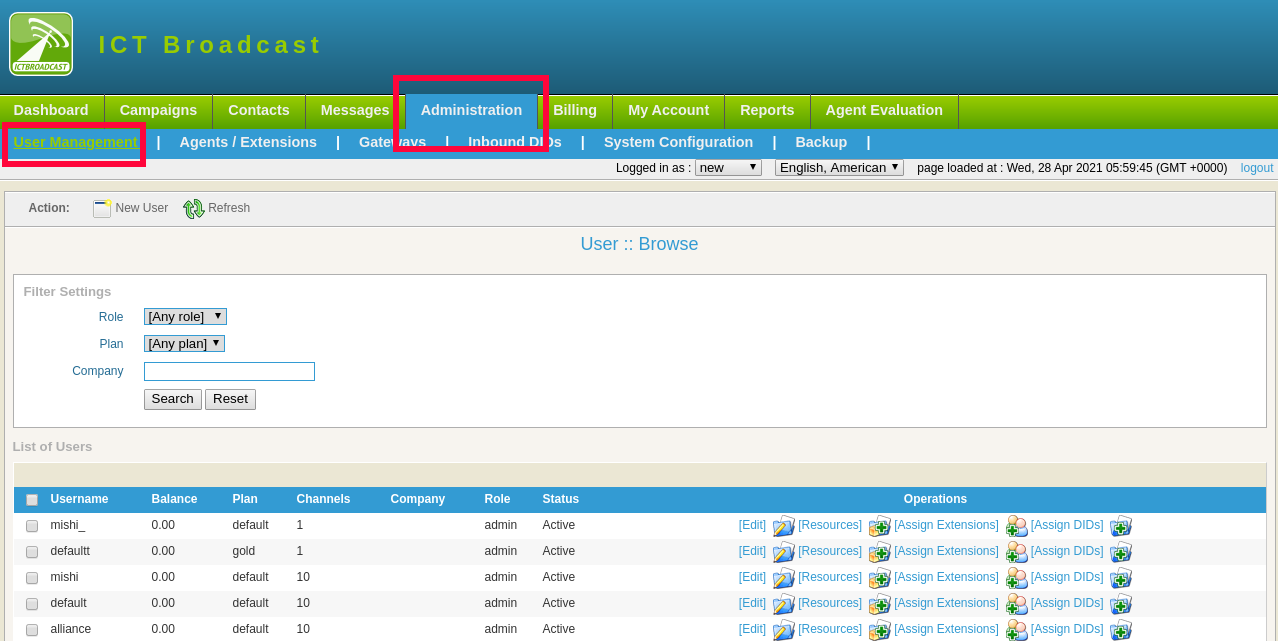Switch to the Contacts tab
Image resolution: width=1278 pixels, height=641 pixels.
[259, 110]
